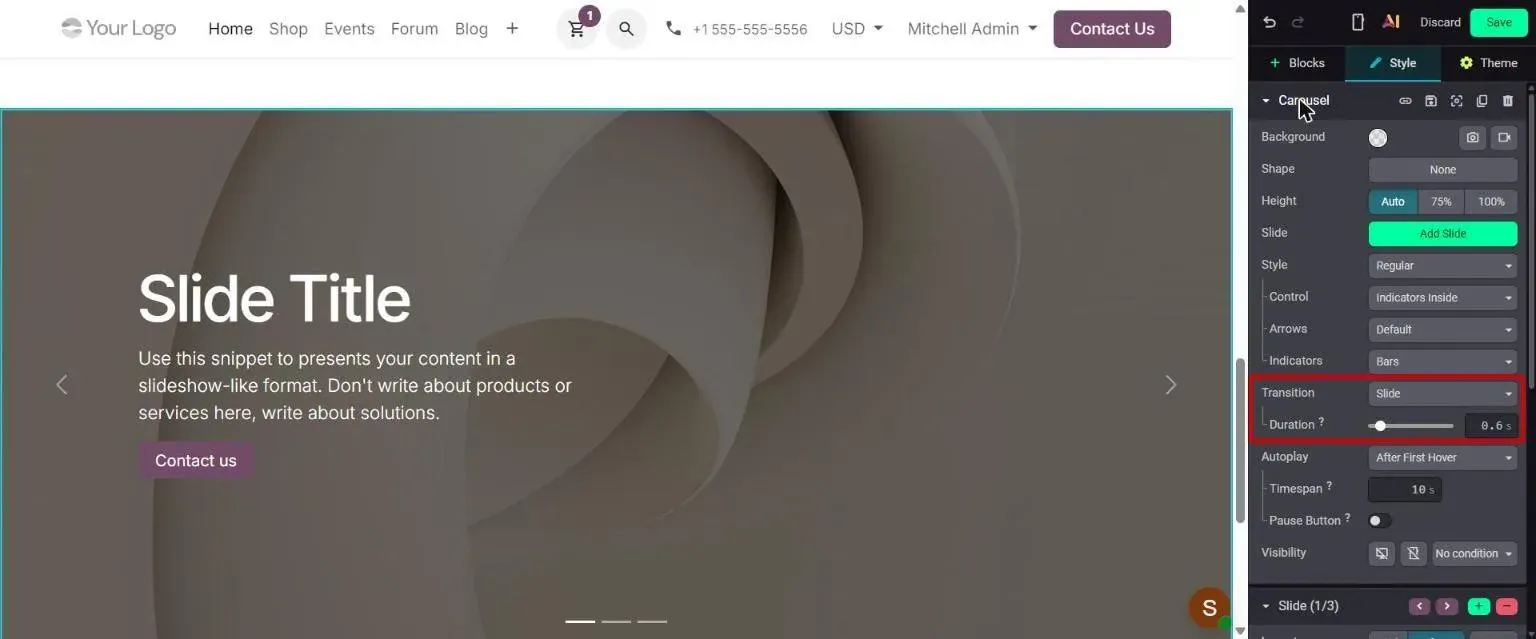1536x639 pixels.
Task: Click the Timespan help question mark
Action: (1329, 487)
